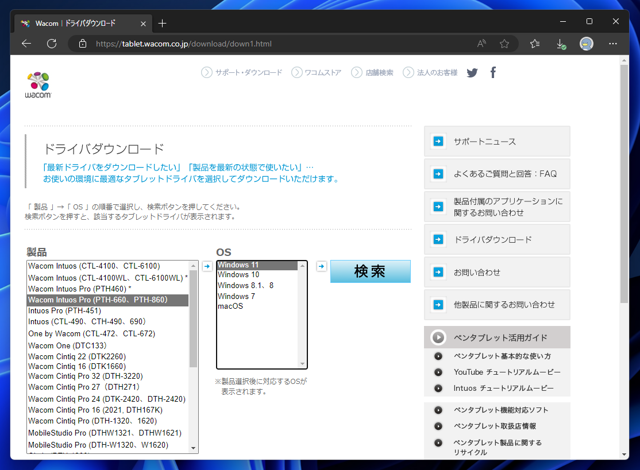Toggle Read aloud icon in address bar

pyautogui.click(x=482, y=44)
